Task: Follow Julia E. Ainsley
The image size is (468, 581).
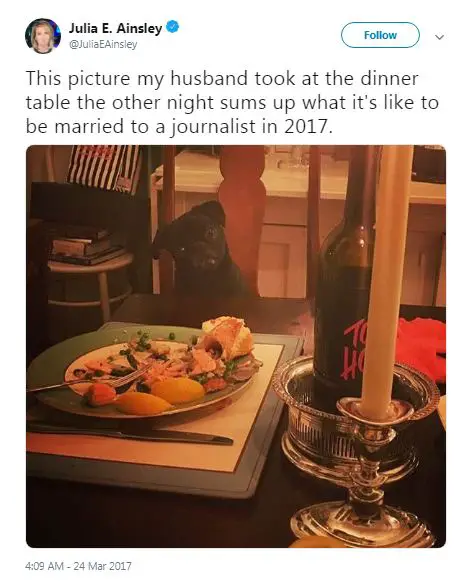Action: (x=380, y=35)
